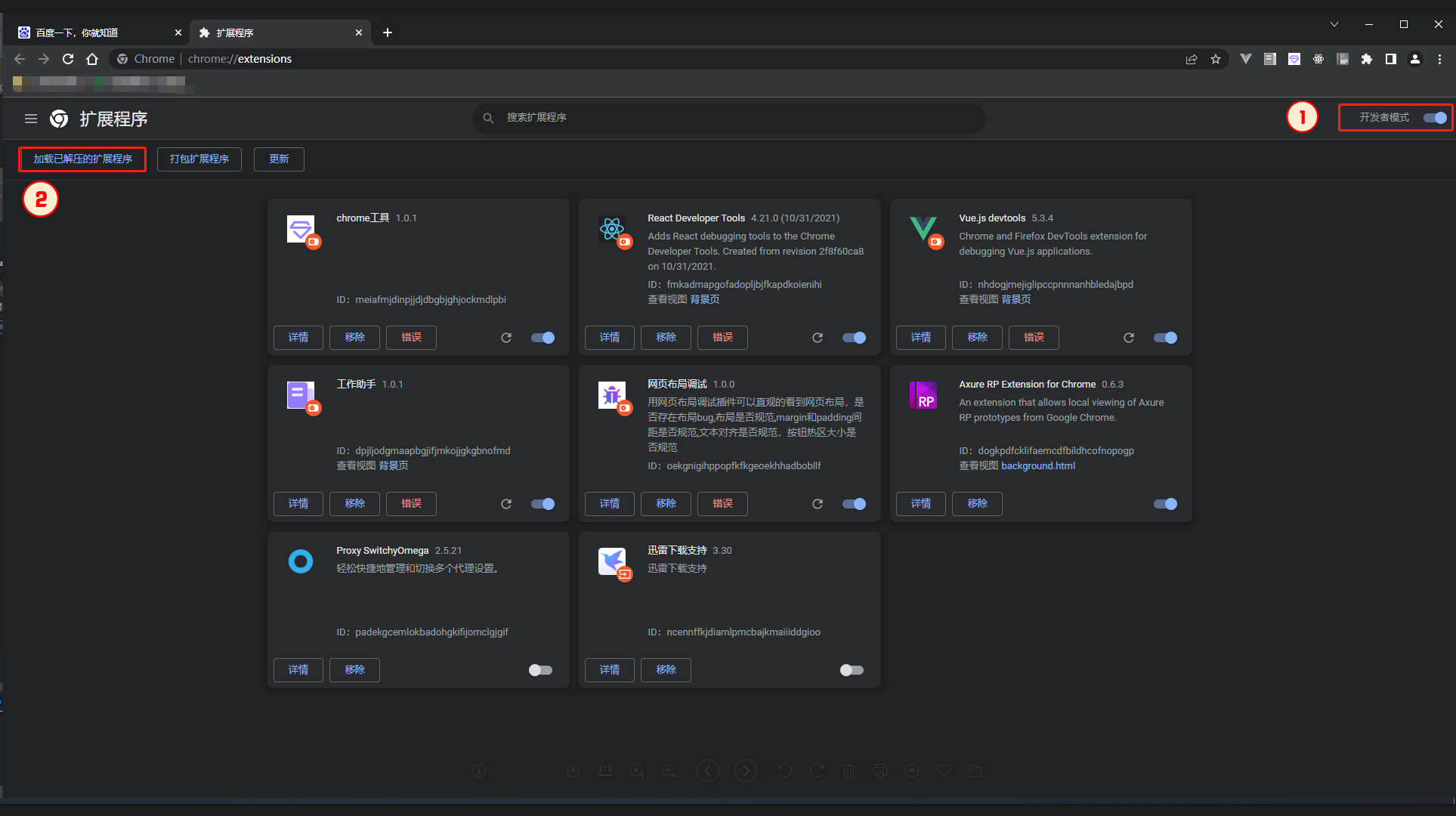The width and height of the screenshot is (1456, 816).
Task: Click 加载已解压的扩展程序 button
Action: [82, 159]
